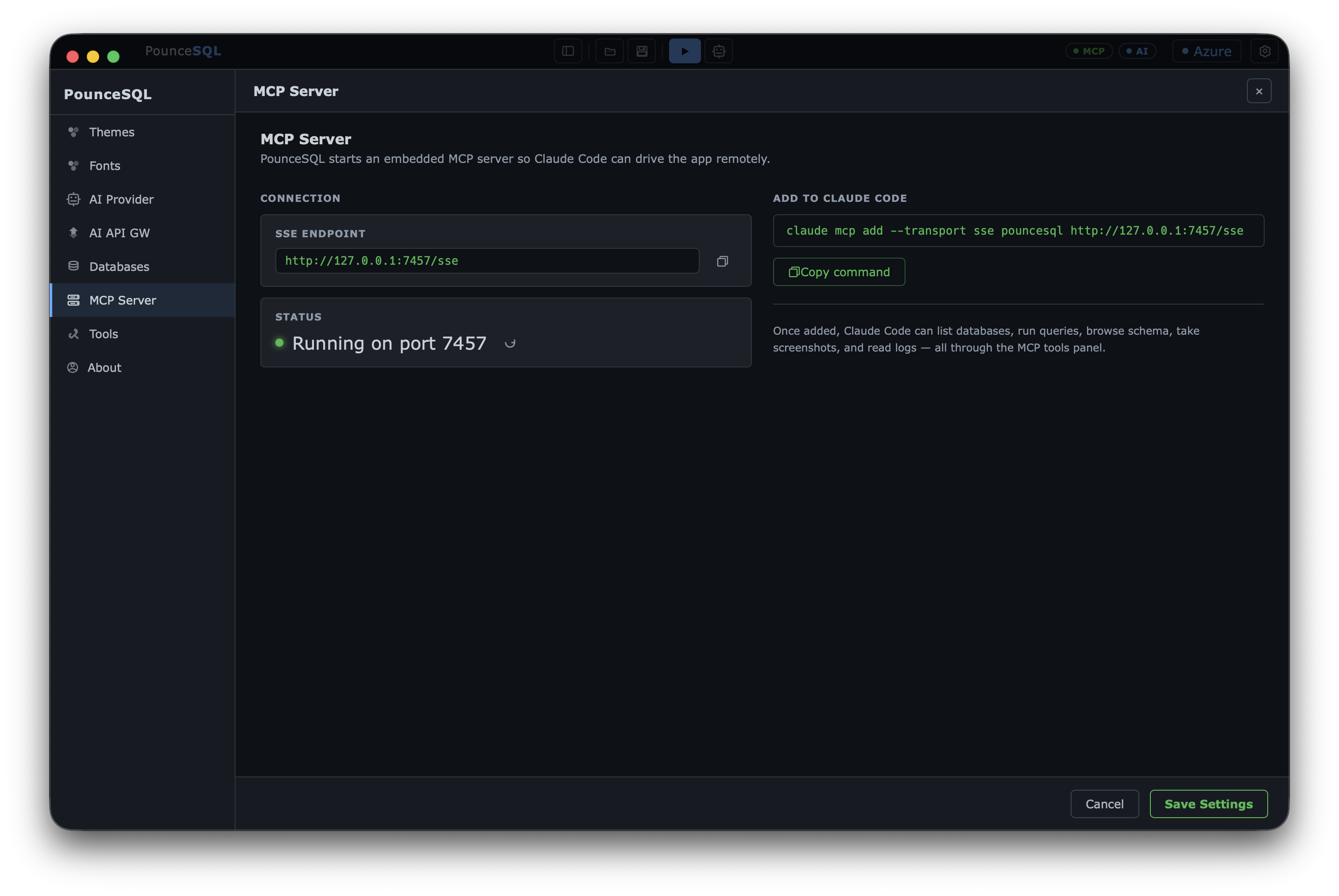Click Save Settings button
The width and height of the screenshot is (1339, 896).
click(x=1208, y=803)
